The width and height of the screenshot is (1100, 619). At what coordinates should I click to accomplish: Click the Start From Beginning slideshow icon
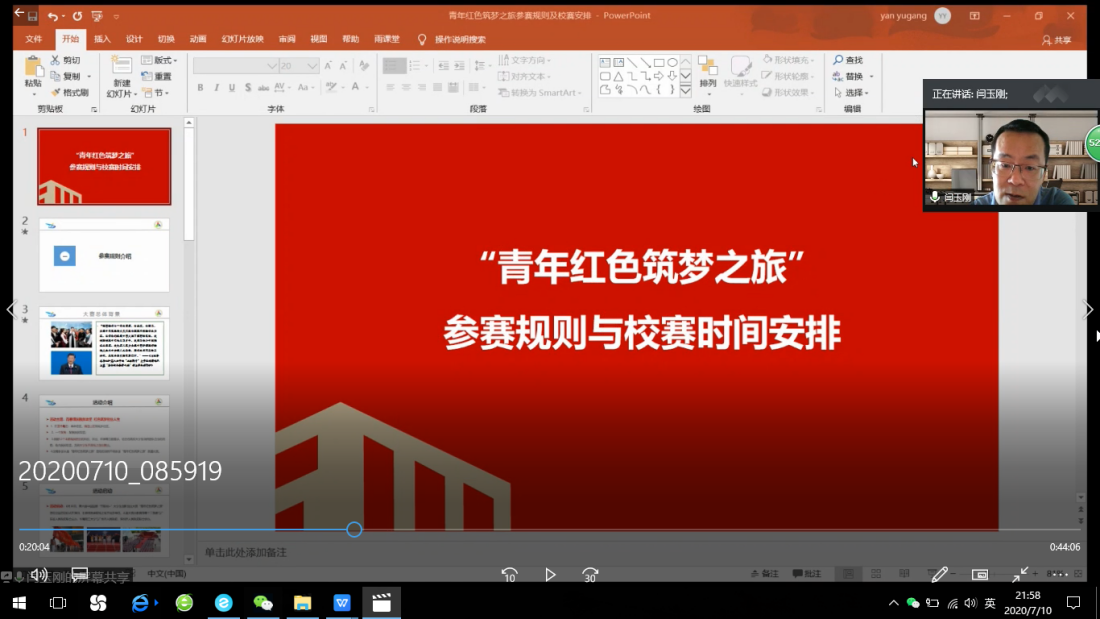(x=97, y=15)
